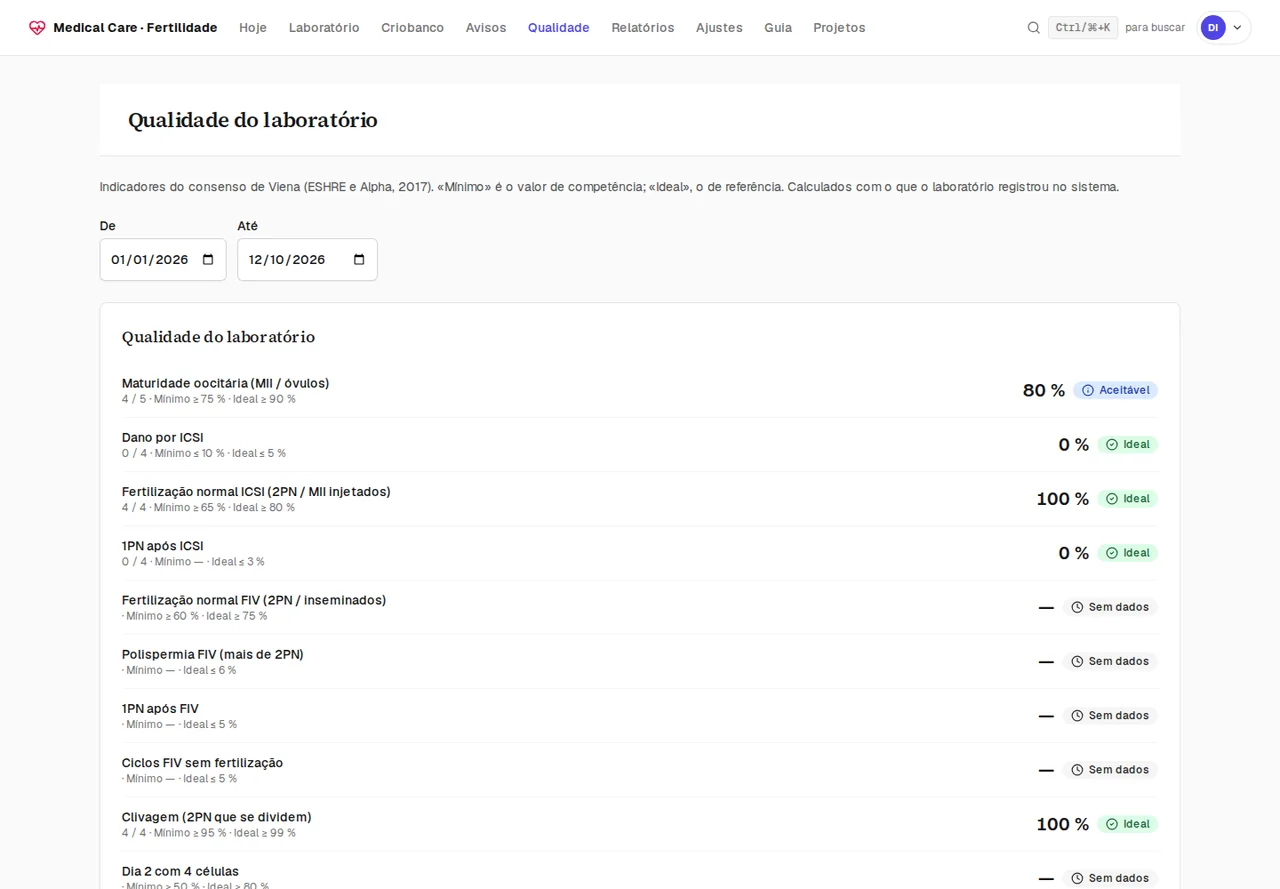Image resolution: width=1280 pixels, height=889 pixels.
Task: Open Ajustes settings
Action: click(x=719, y=28)
